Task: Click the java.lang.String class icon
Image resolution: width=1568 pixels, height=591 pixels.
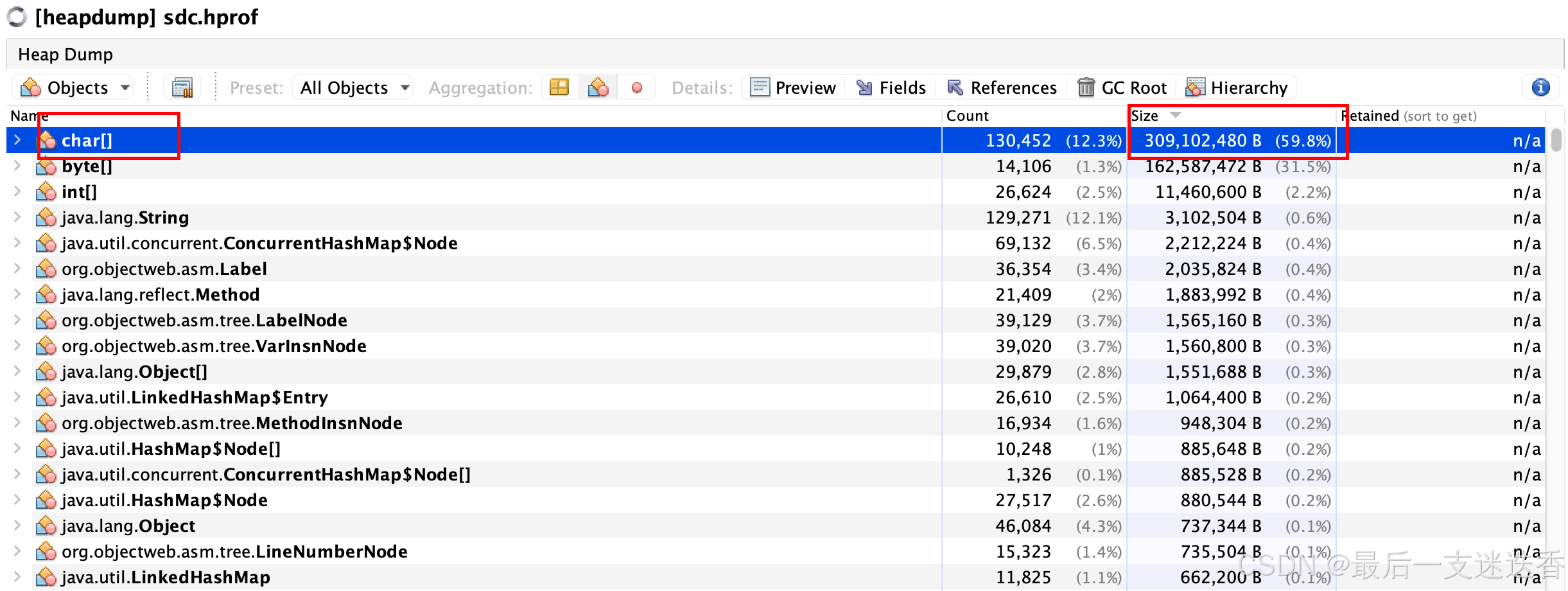Action: [x=46, y=217]
